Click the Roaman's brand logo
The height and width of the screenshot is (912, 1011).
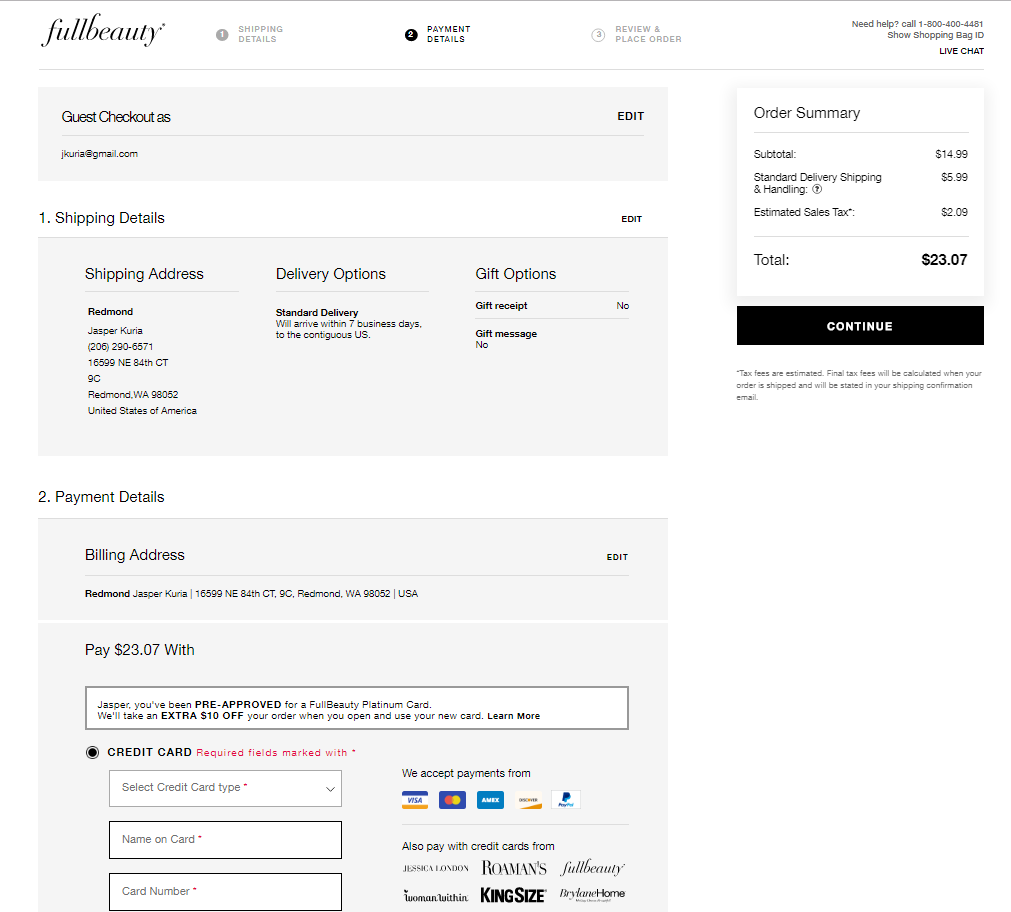(x=514, y=868)
